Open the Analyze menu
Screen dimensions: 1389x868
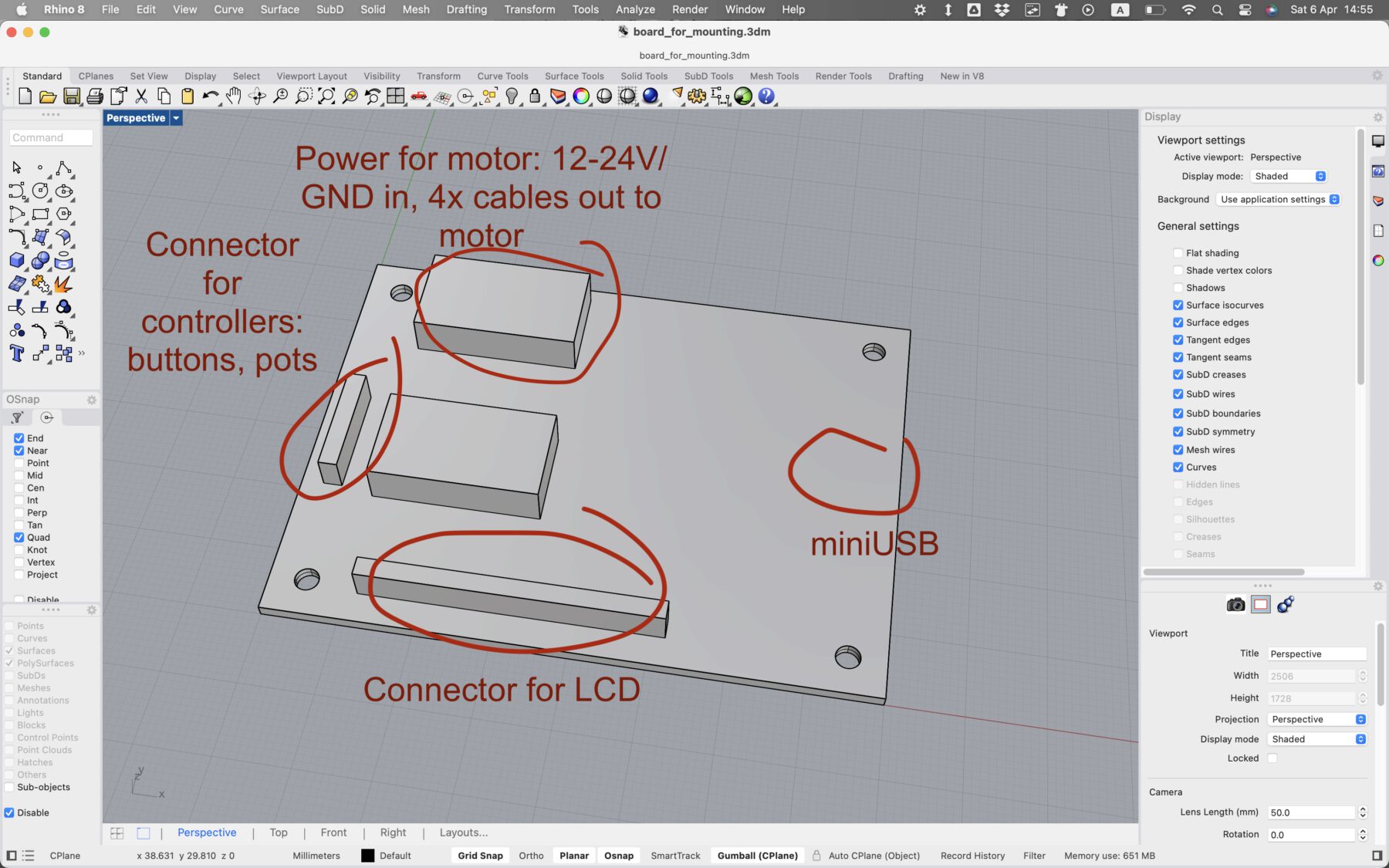[635, 9]
